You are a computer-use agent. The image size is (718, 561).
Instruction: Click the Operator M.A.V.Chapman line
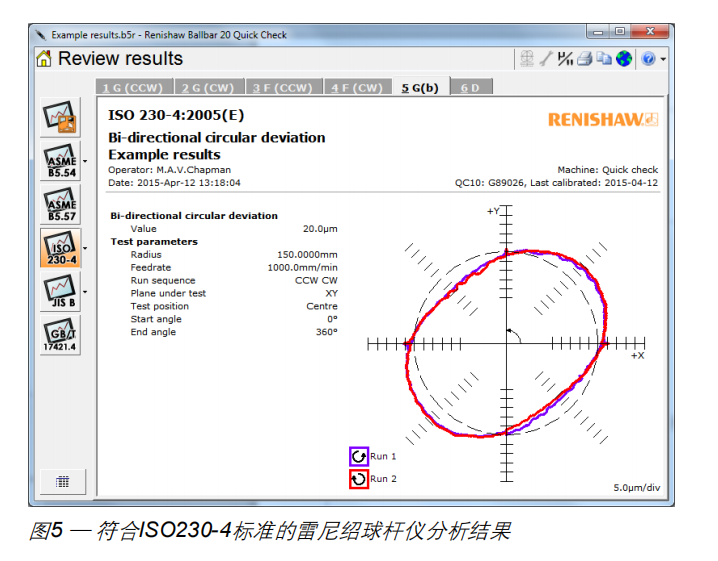(169, 170)
